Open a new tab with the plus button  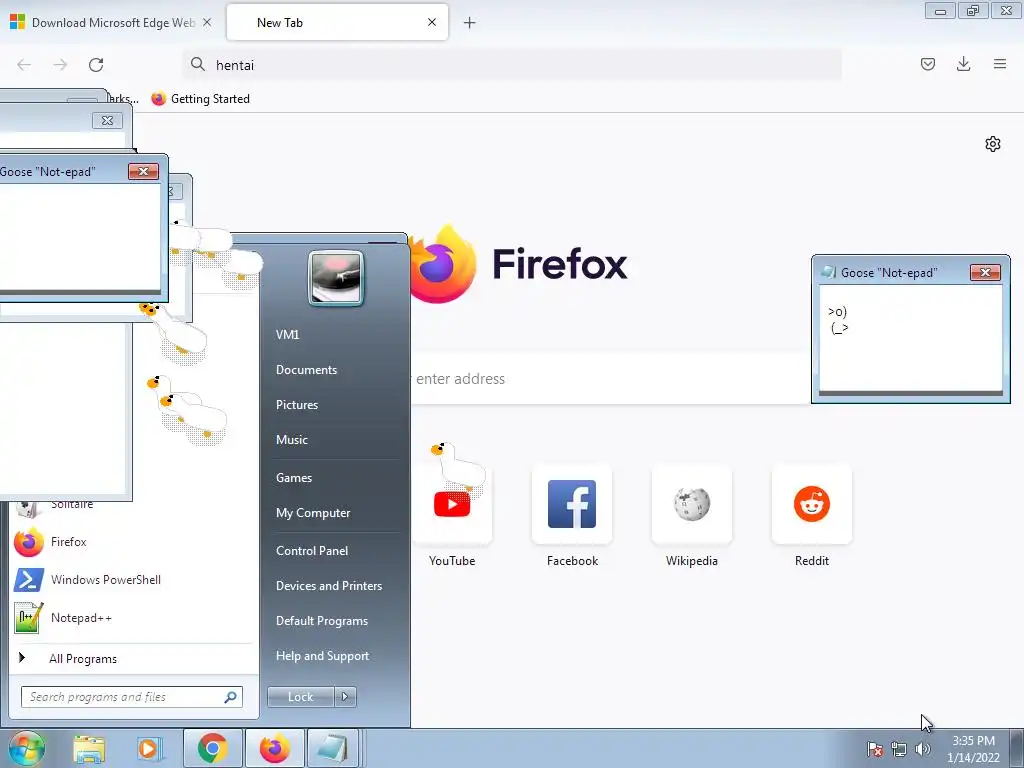[470, 23]
